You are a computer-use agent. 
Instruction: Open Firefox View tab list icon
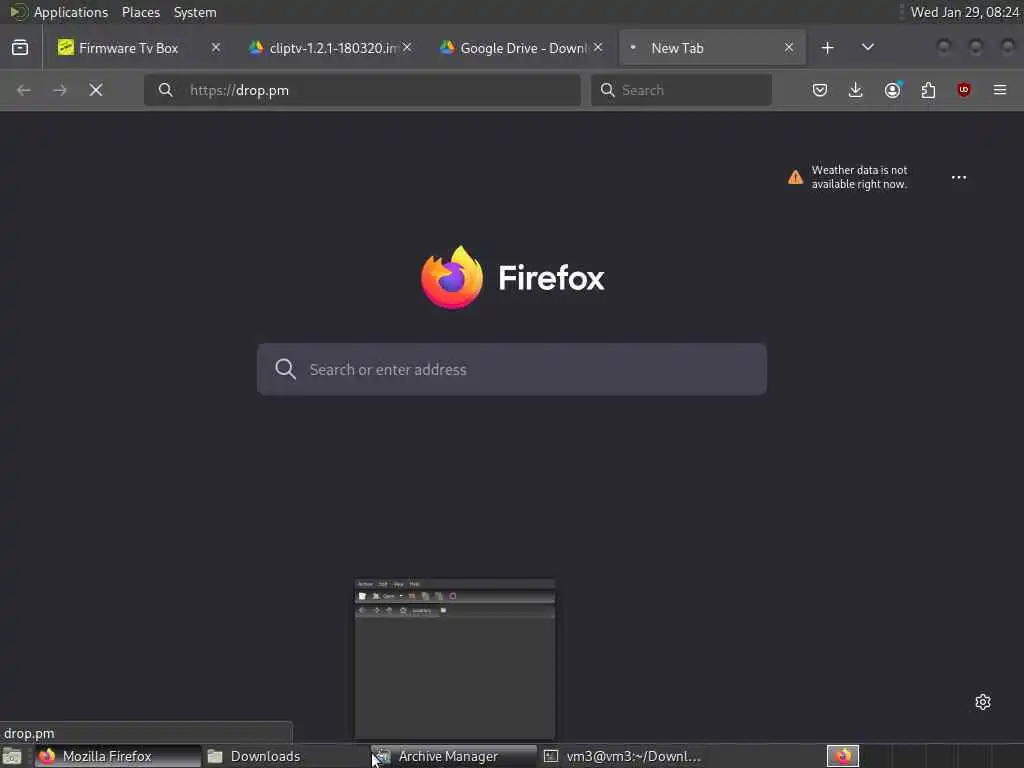click(x=20, y=48)
